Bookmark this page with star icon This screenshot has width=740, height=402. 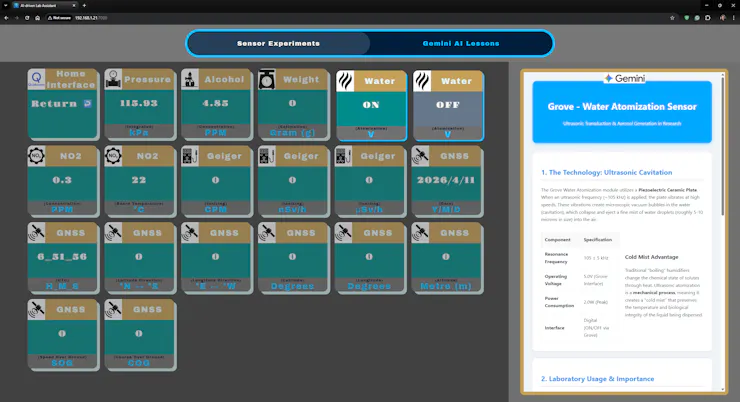(672, 18)
